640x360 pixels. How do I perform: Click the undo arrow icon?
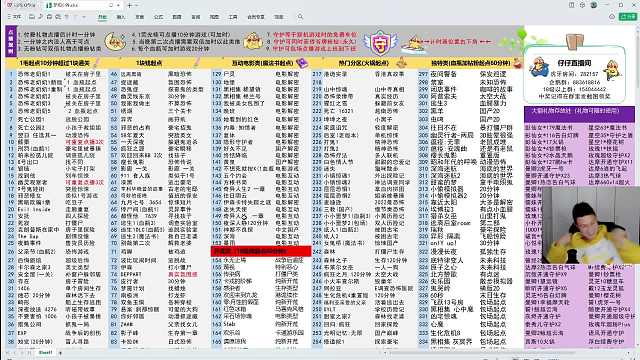[67, 17]
